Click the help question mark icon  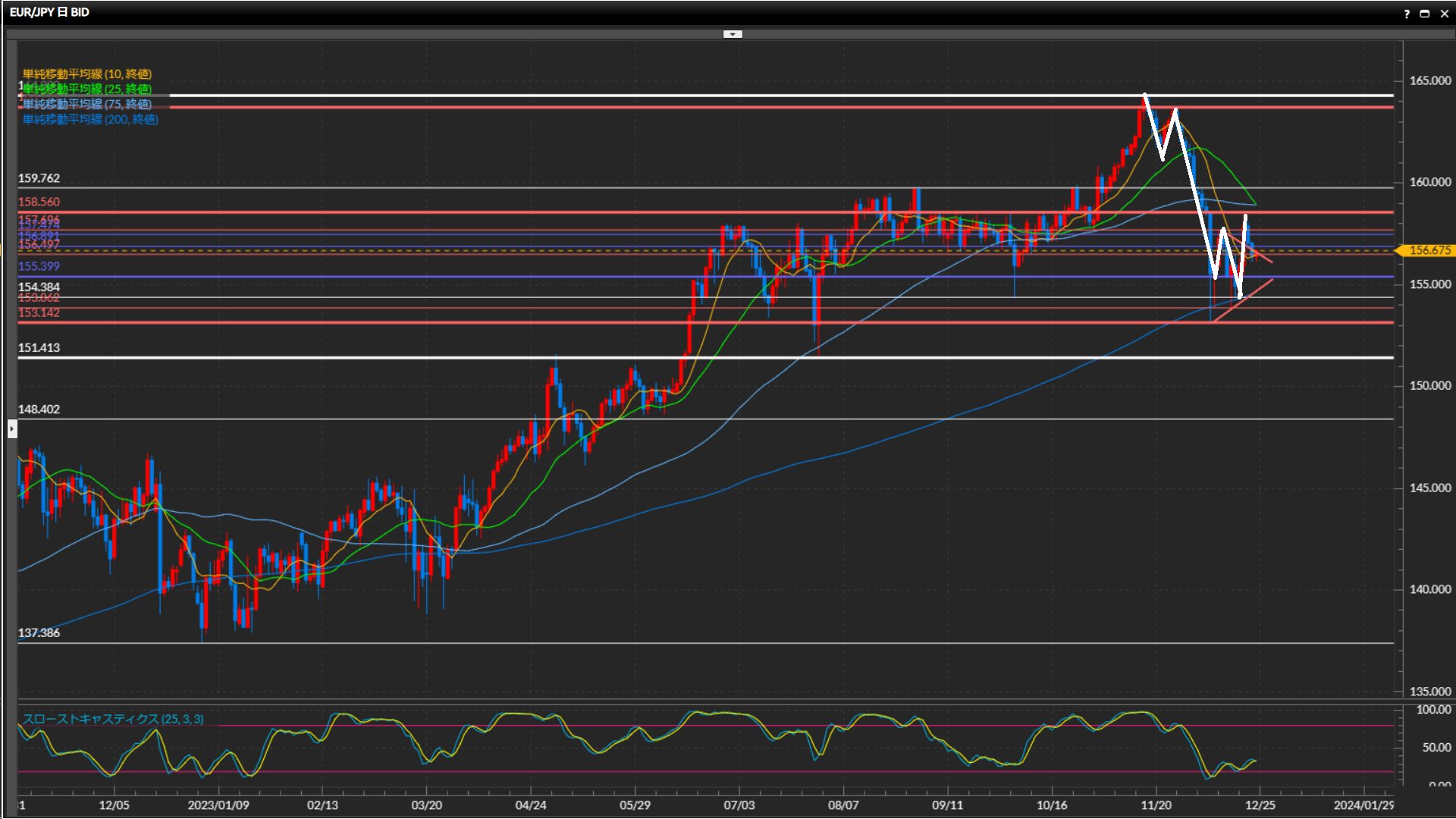(x=1407, y=14)
